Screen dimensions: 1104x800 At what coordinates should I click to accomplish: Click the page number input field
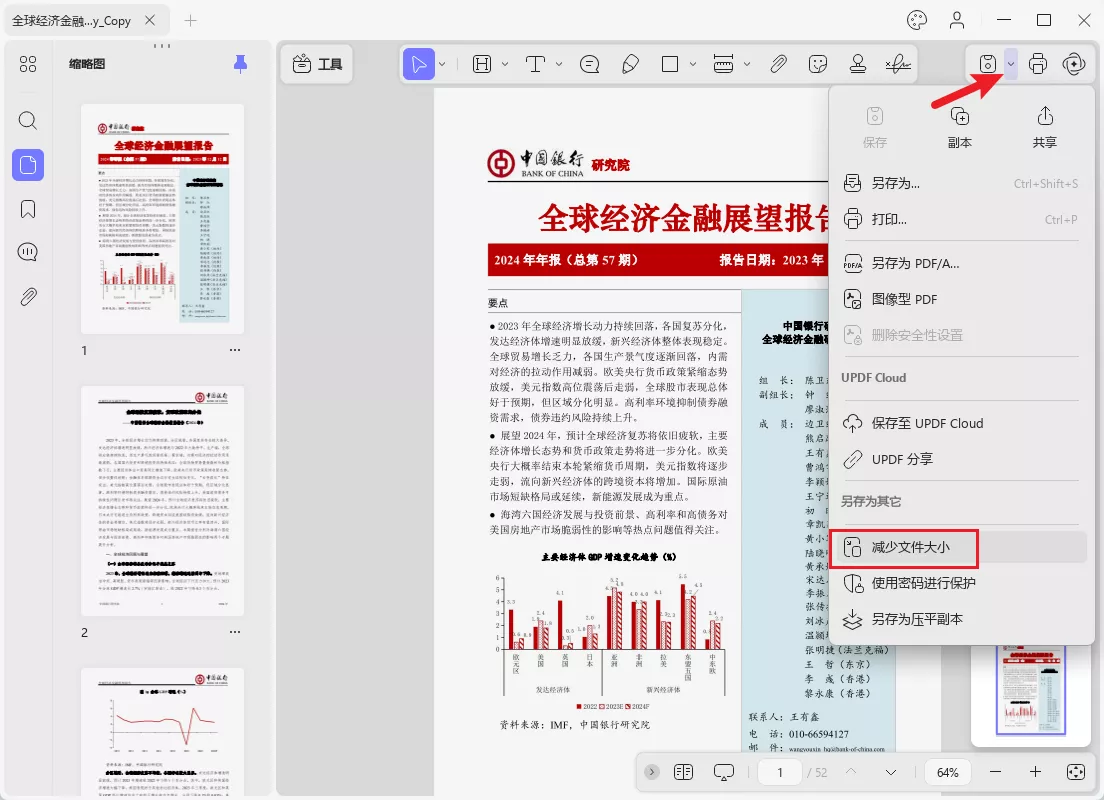(779, 772)
